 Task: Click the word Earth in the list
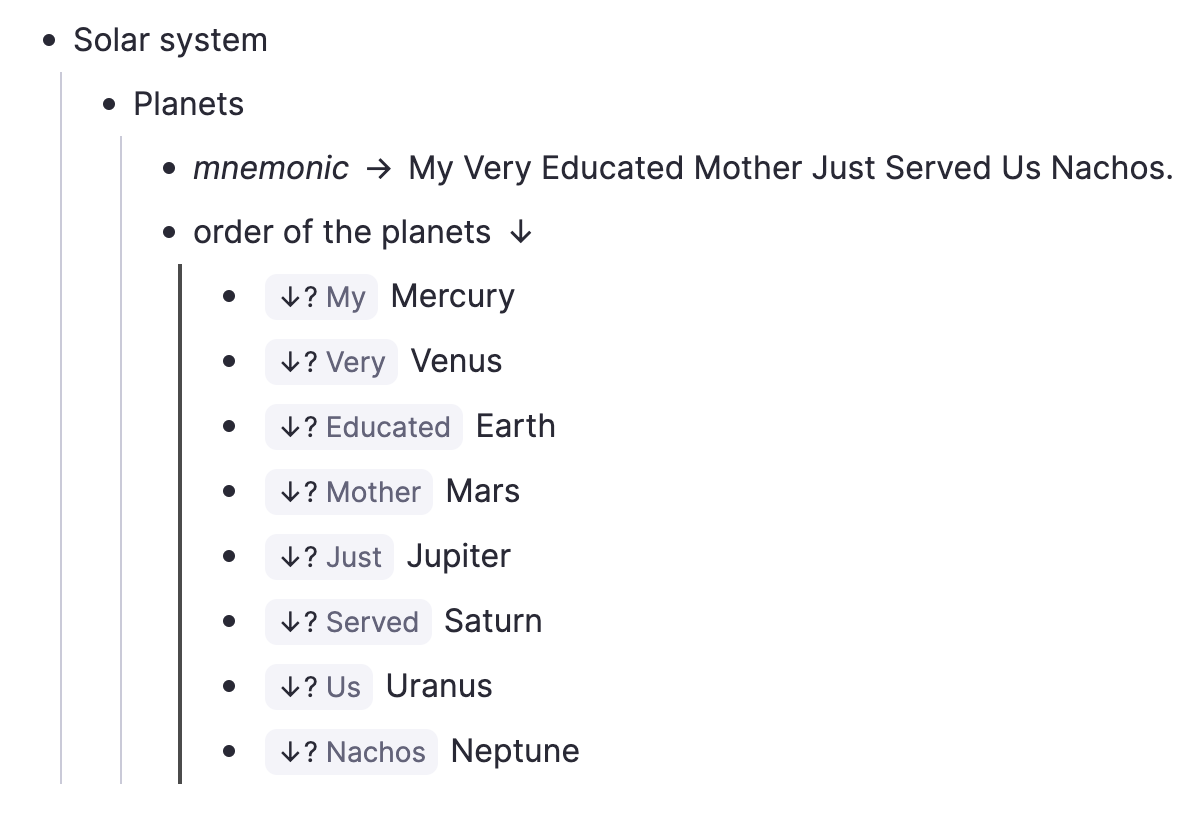(x=515, y=427)
